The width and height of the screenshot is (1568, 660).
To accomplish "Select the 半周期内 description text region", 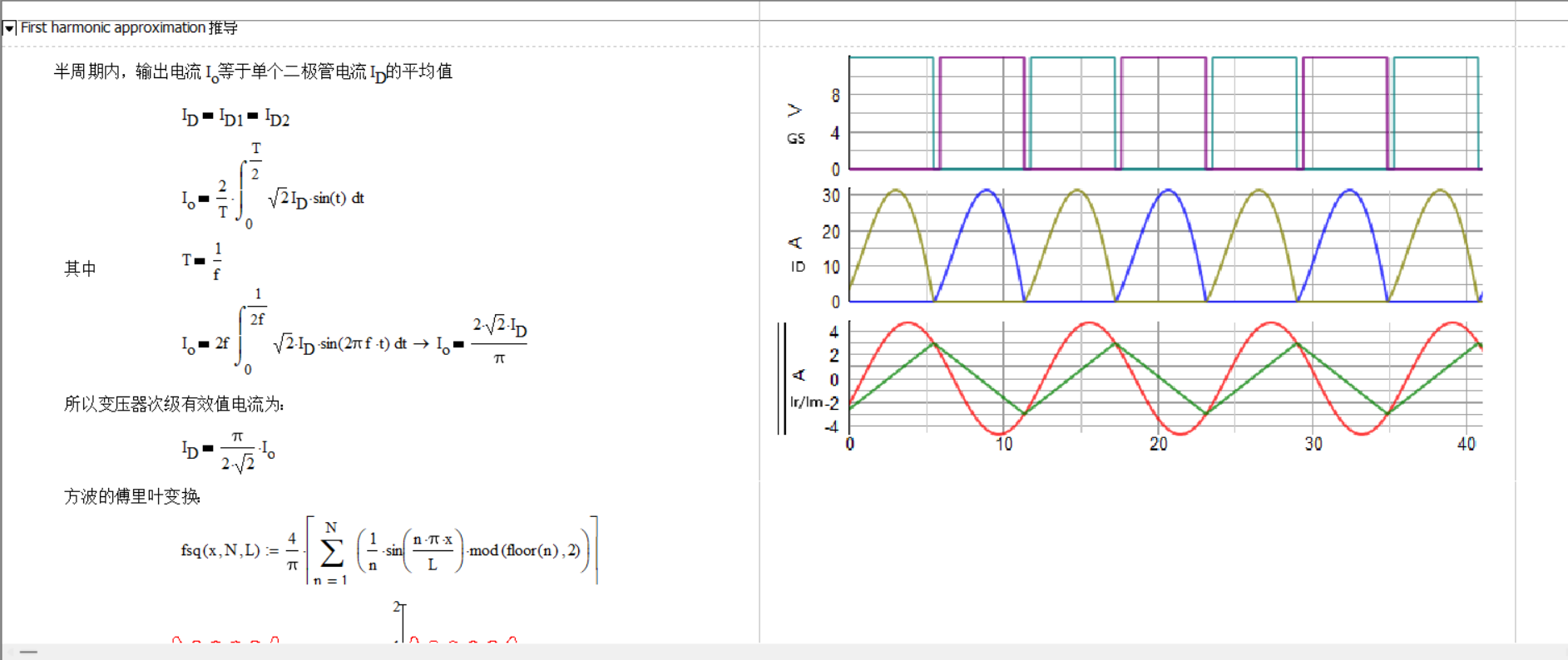I will click(252, 72).
